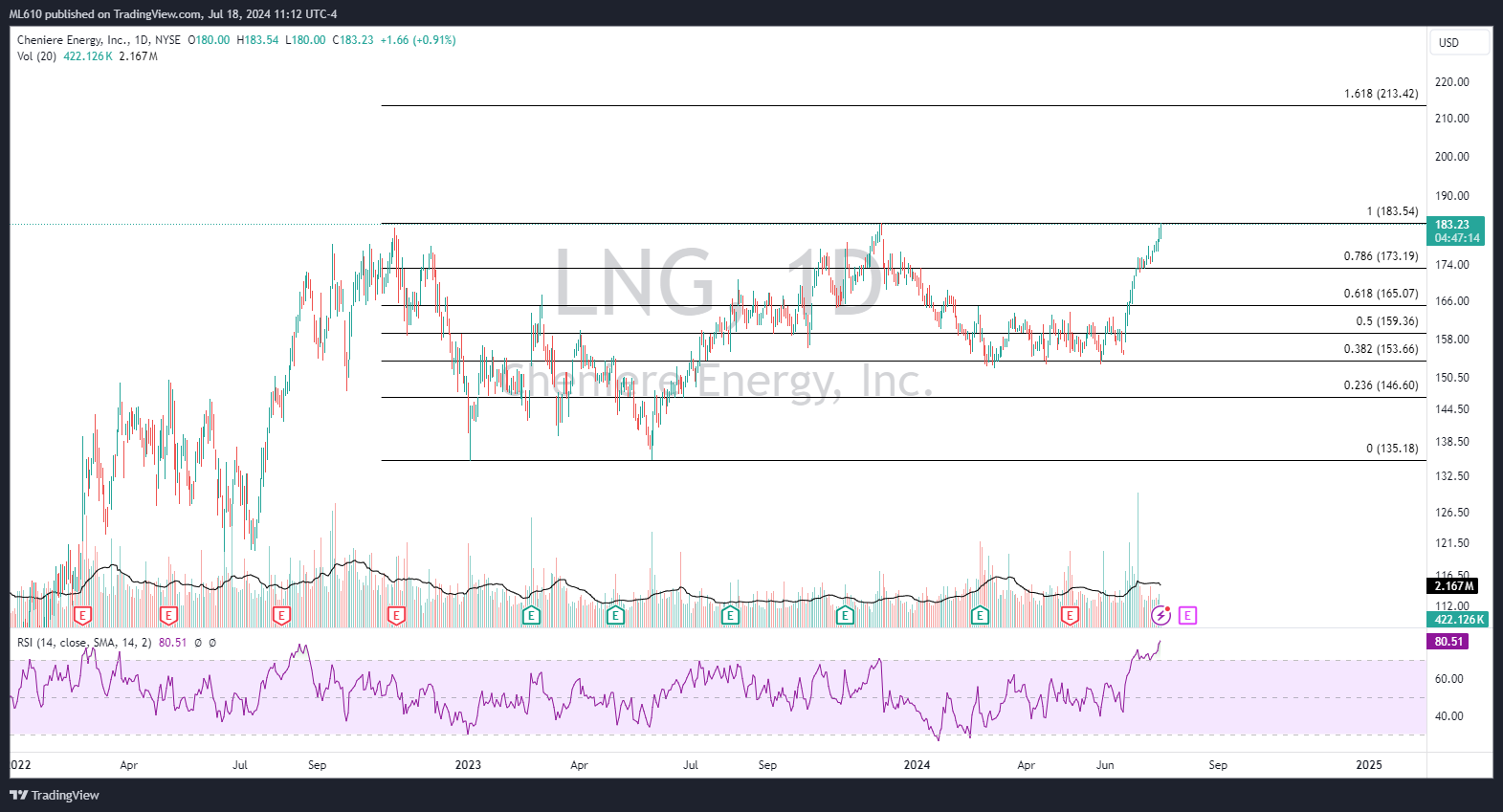
Task: Open the upcoming purple earnings marker
Action: [1187, 616]
